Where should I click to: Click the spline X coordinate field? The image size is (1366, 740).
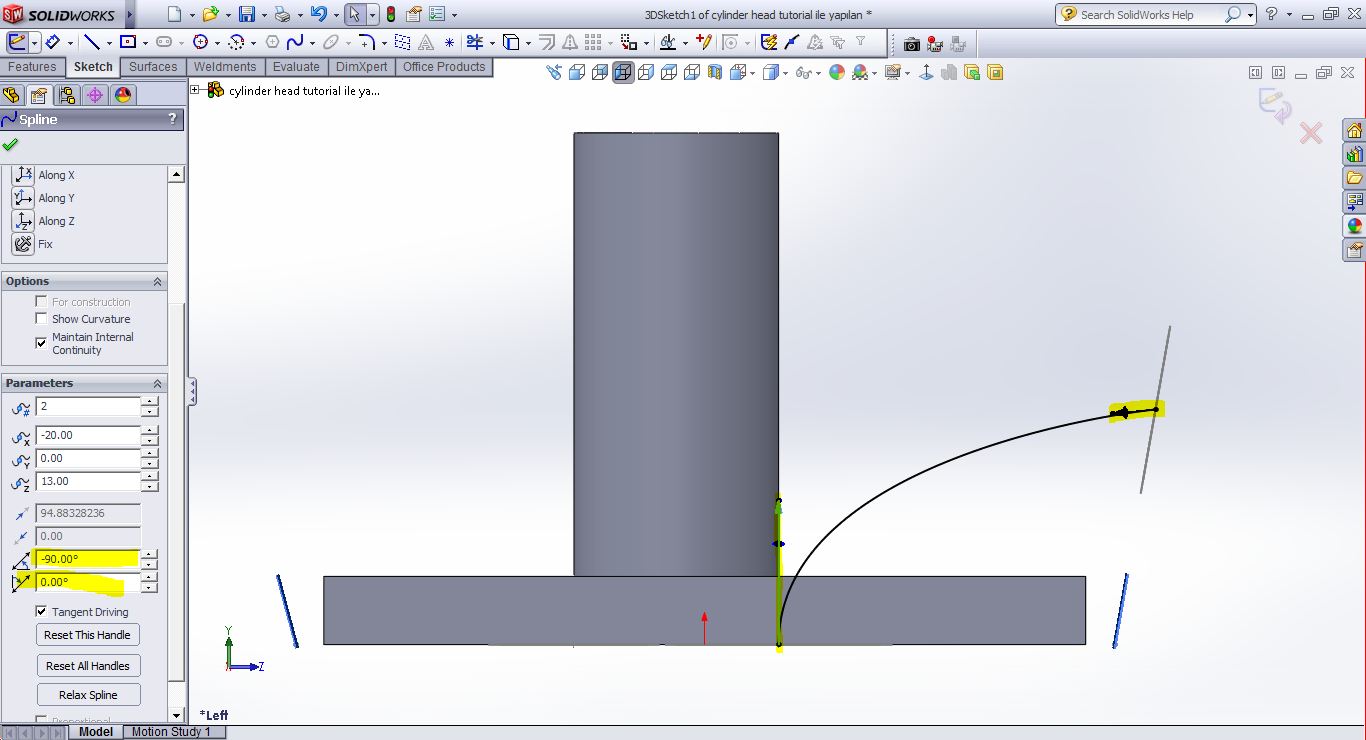(88, 435)
